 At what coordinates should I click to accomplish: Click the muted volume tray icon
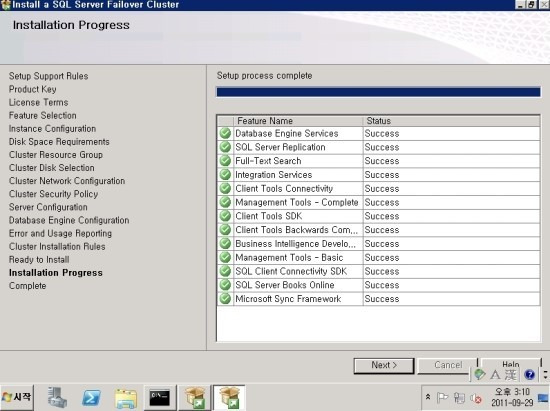(x=476, y=398)
